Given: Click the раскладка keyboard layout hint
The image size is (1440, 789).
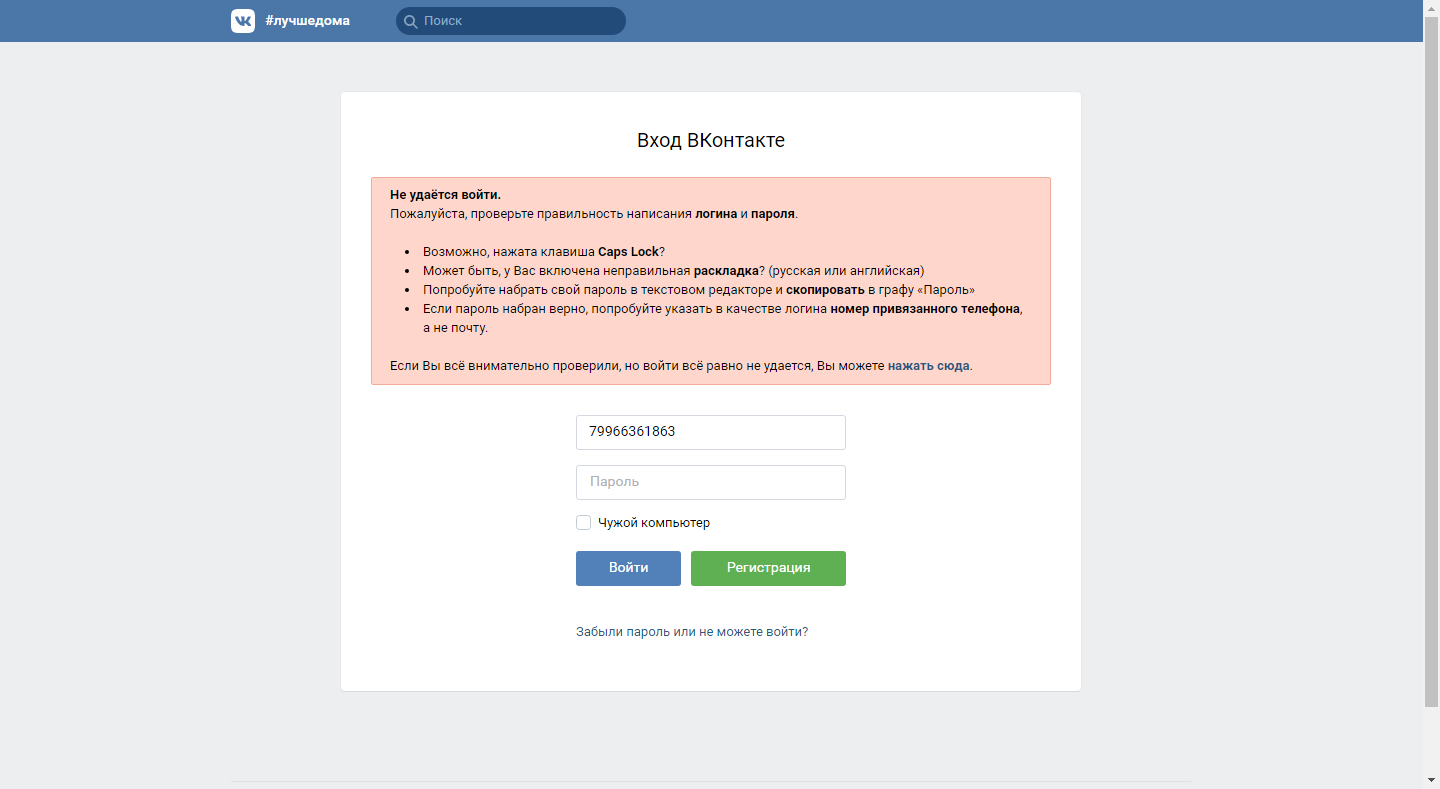Looking at the screenshot, I should coord(673,271).
